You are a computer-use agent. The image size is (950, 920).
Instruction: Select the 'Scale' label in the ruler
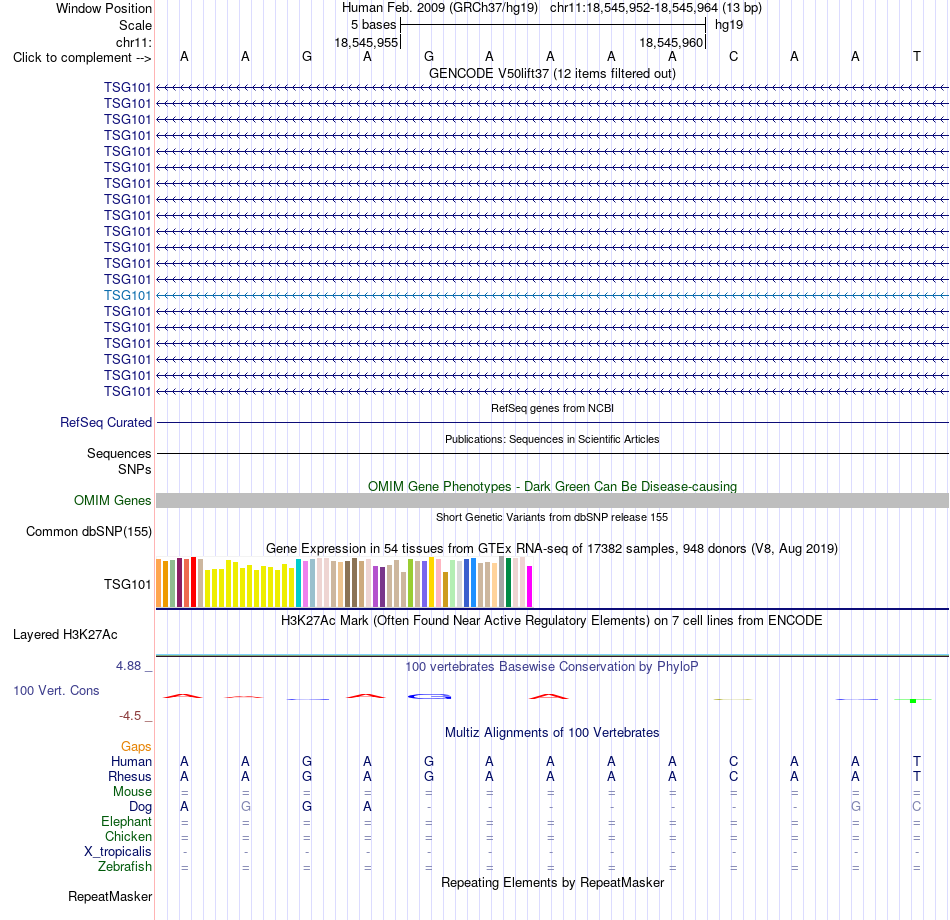135,25
